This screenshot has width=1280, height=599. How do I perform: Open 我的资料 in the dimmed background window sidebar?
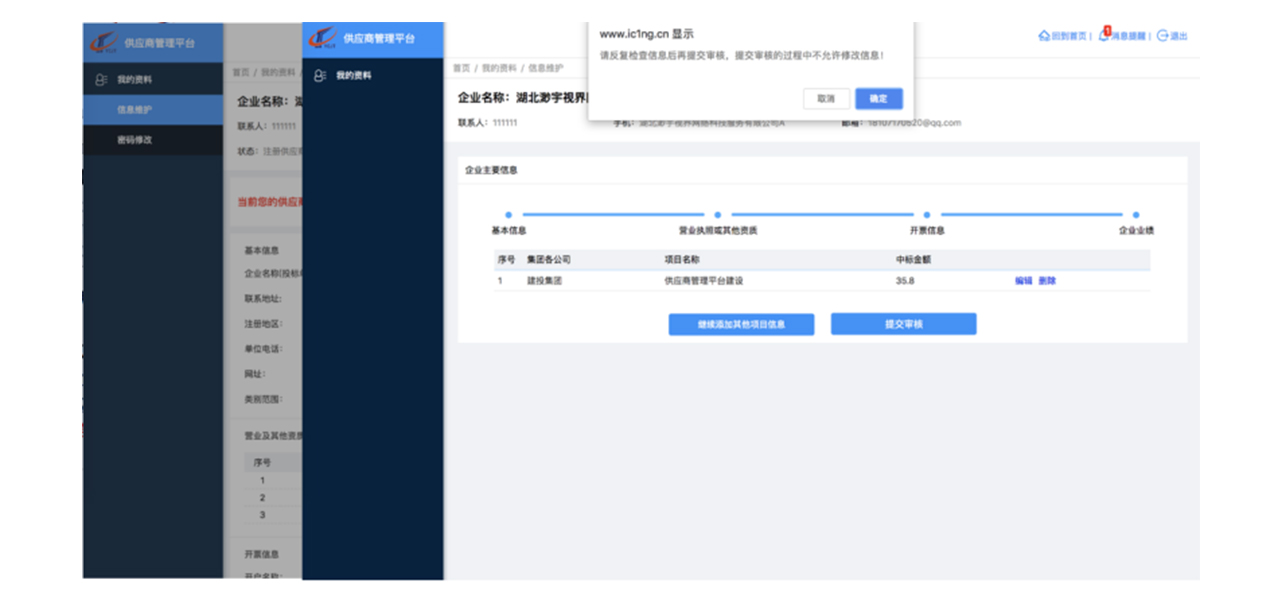[126, 79]
